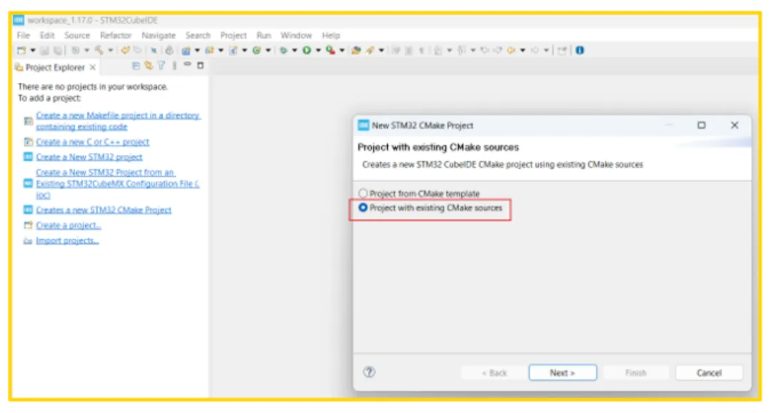Minimize the Project Explorer view
Image resolution: width=770 pixels, height=413 pixels.
pyautogui.click(x=187, y=64)
